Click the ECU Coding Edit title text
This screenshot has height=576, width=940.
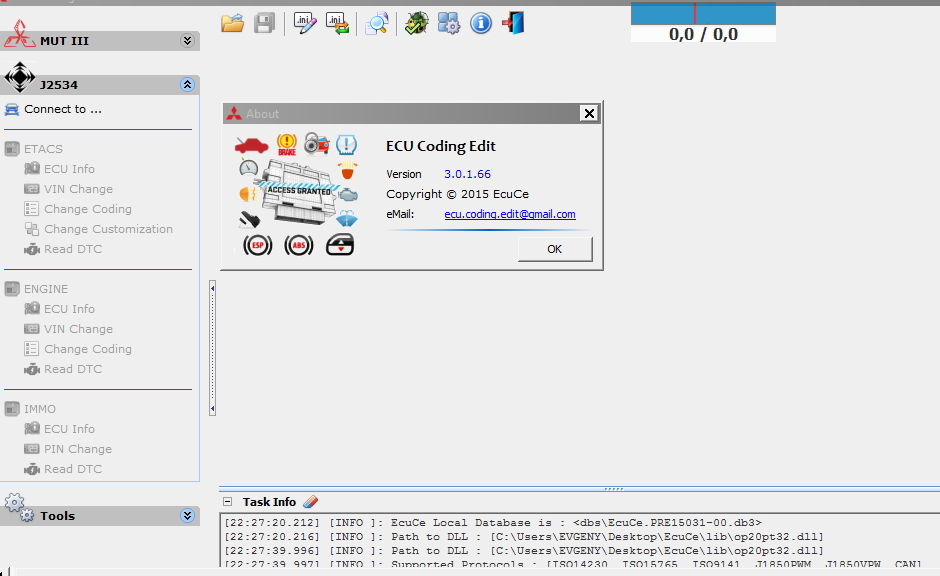tap(441, 146)
